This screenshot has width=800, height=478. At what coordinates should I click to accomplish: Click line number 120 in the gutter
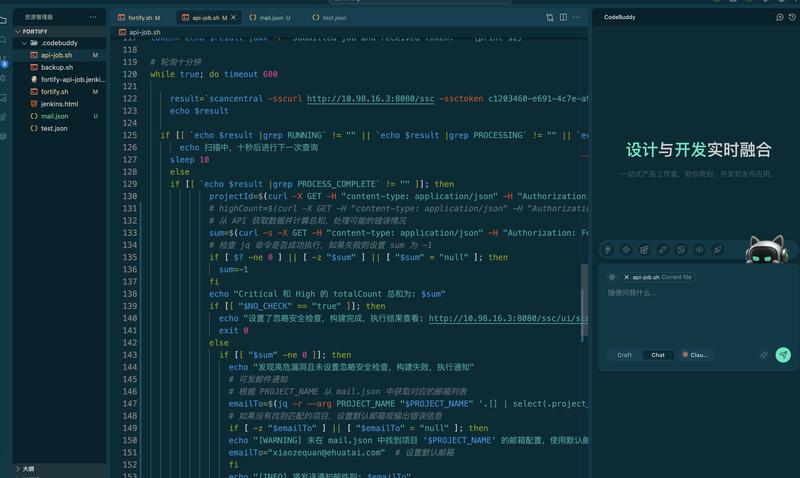click(x=130, y=74)
